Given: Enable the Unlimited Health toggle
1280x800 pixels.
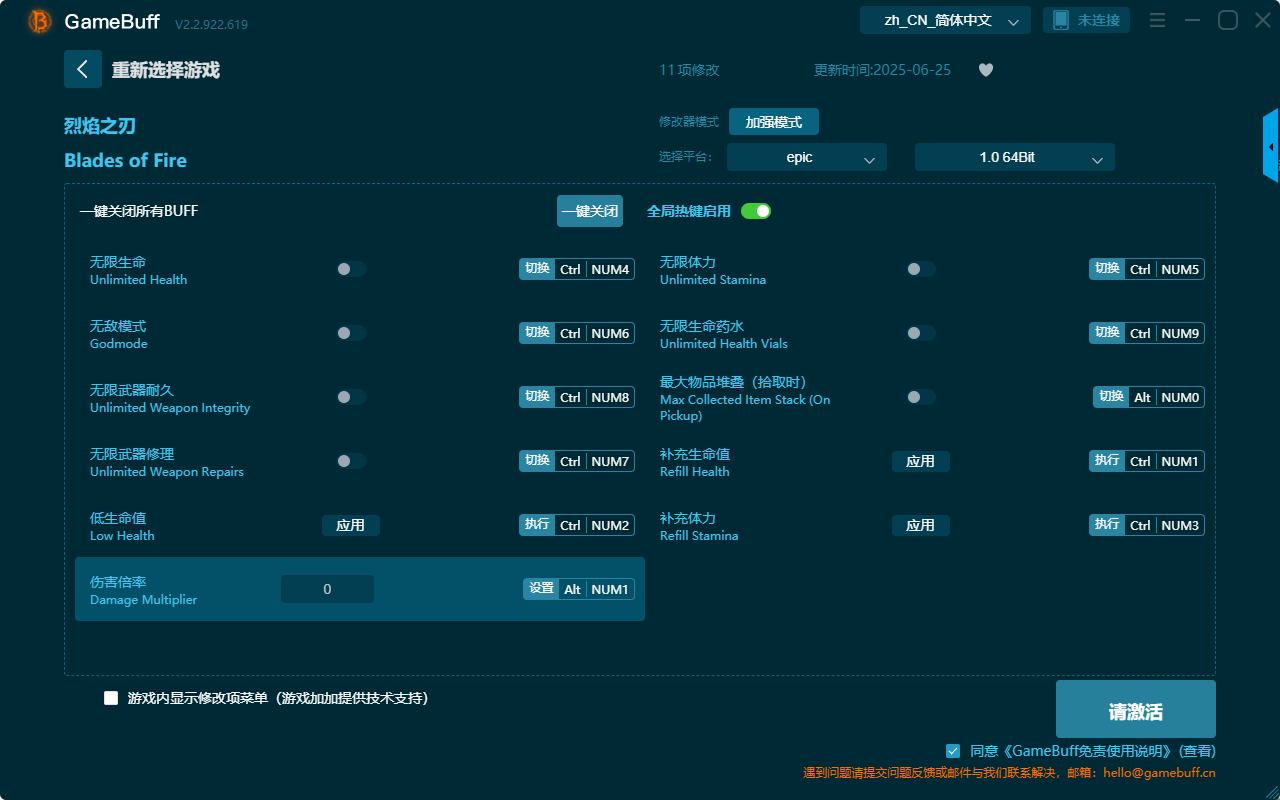Looking at the screenshot, I should [x=350, y=268].
